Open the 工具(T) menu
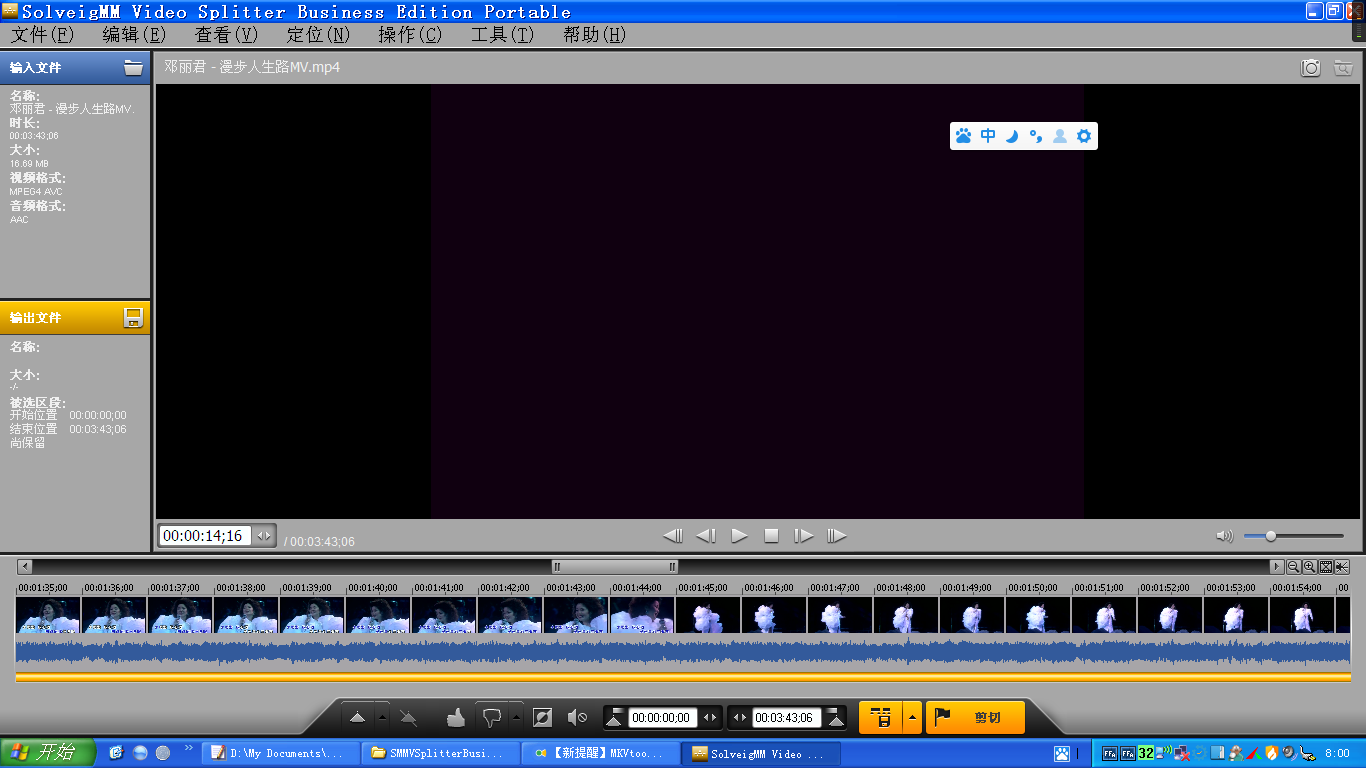1366x768 pixels. pos(502,34)
